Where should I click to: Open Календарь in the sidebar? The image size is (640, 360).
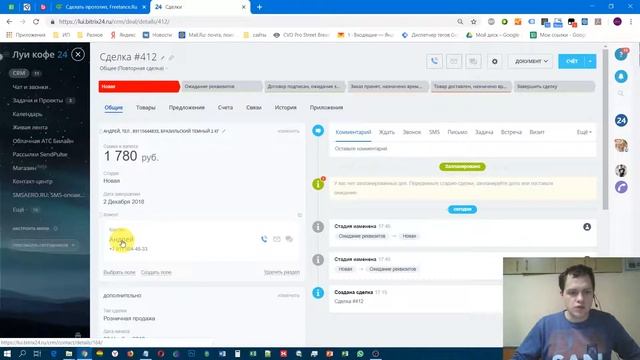pos(27,114)
